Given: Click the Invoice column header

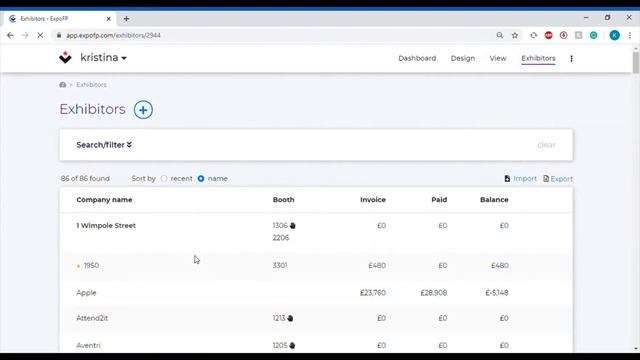Looking at the screenshot, I should click(373, 200).
